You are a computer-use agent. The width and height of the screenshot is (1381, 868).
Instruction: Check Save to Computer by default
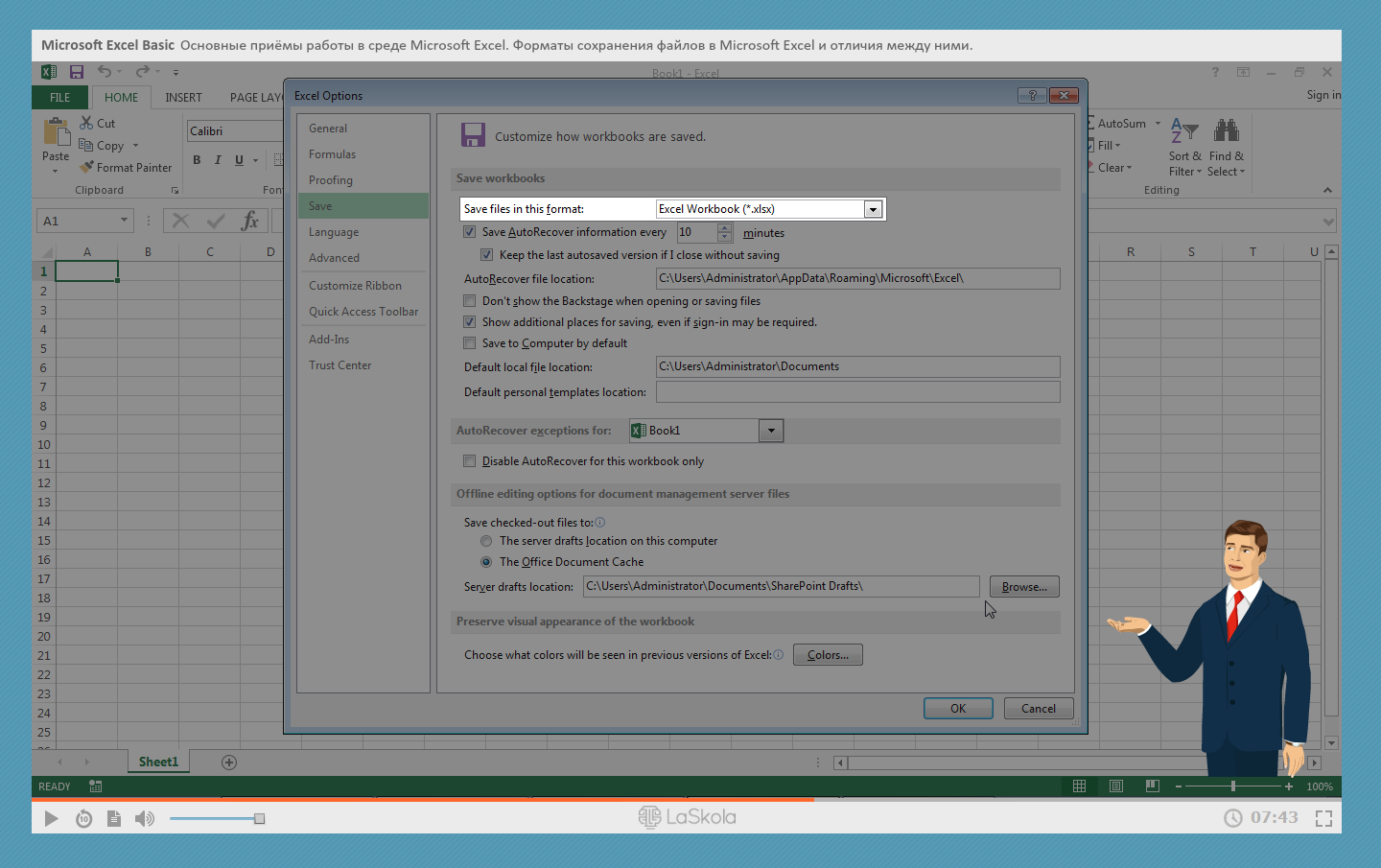click(470, 343)
